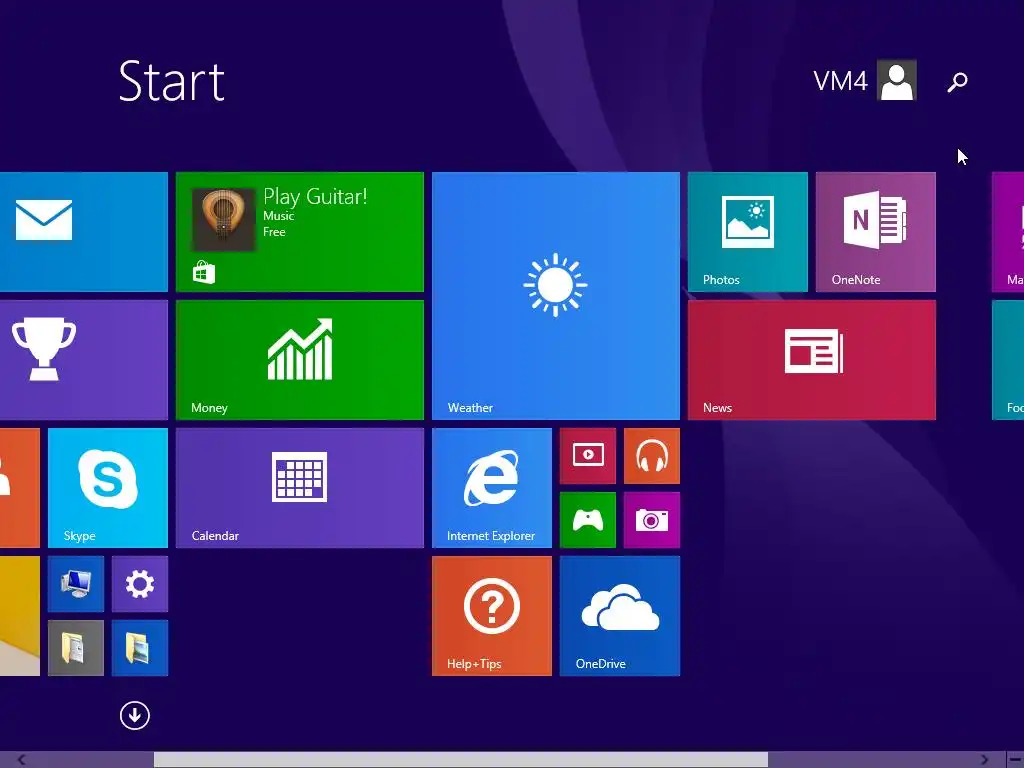Open the Sports trophy tile

point(84,360)
